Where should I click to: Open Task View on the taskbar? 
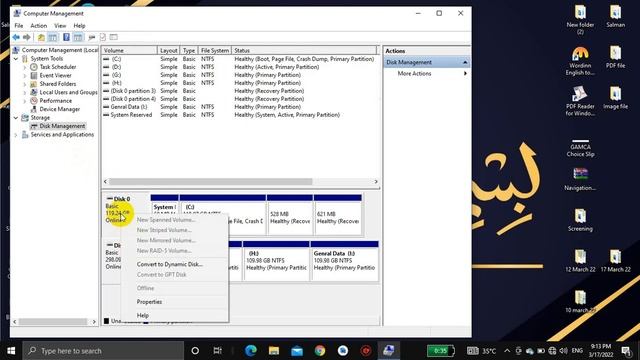(x=218, y=351)
